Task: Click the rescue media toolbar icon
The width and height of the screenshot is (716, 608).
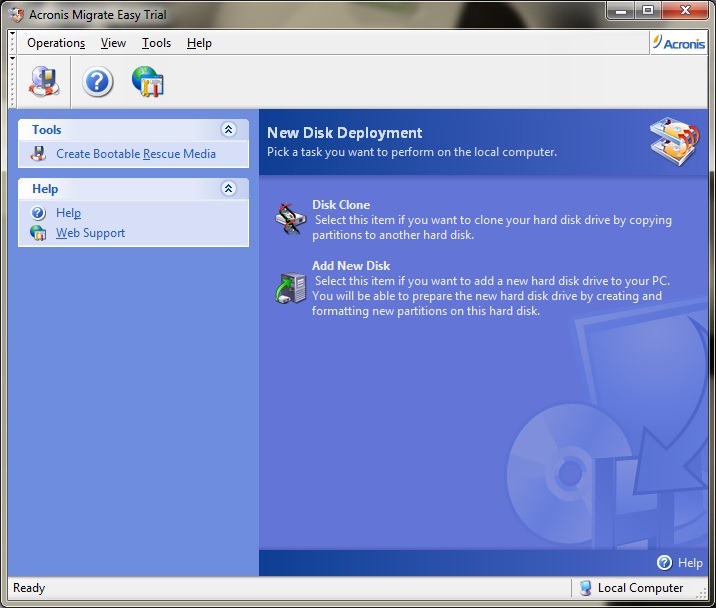Action: pos(45,81)
